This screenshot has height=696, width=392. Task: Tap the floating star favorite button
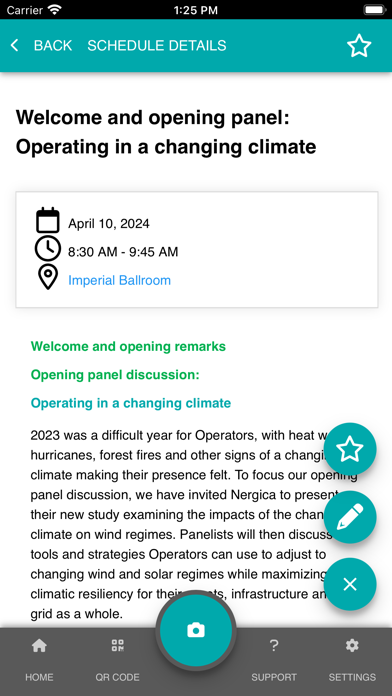[350, 449]
